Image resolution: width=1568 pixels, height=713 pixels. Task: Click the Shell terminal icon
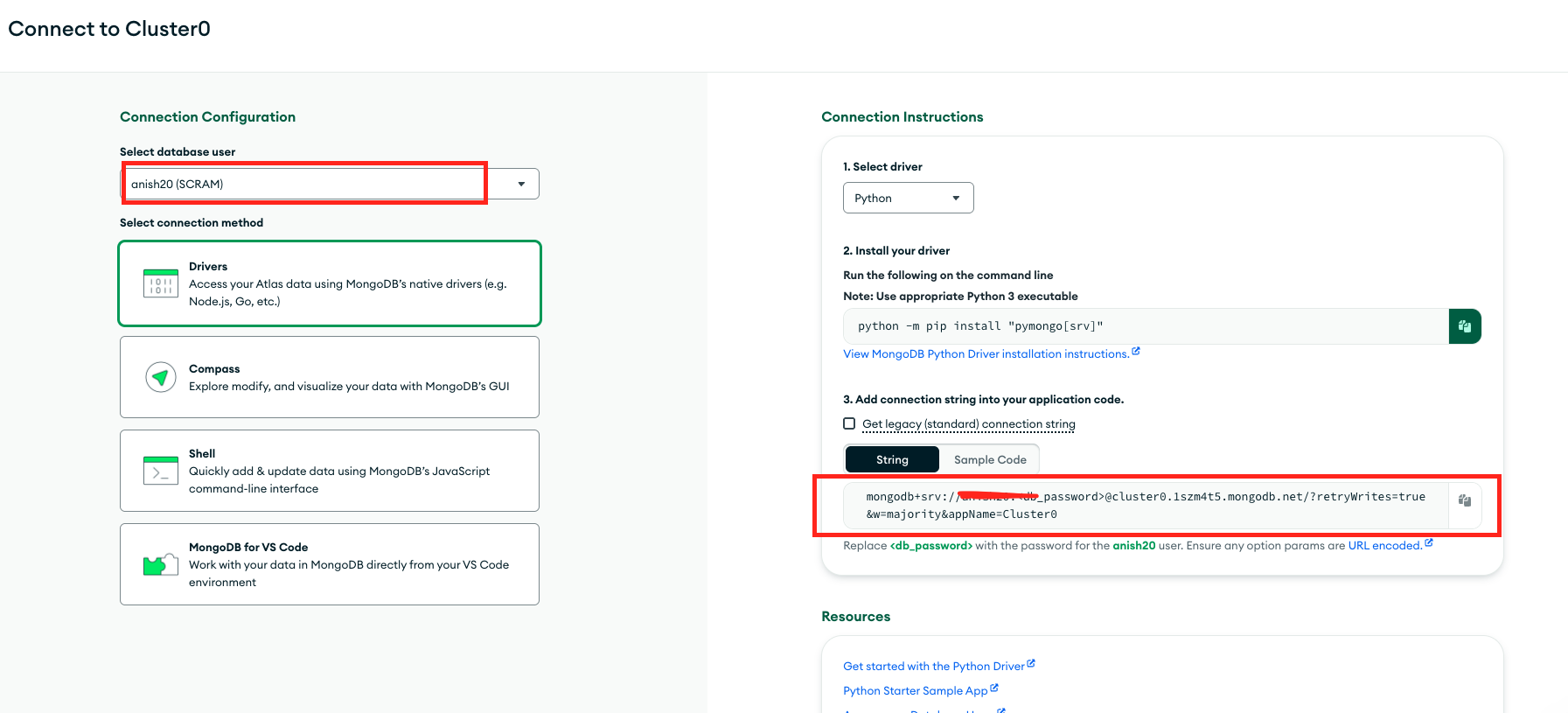tap(161, 471)
